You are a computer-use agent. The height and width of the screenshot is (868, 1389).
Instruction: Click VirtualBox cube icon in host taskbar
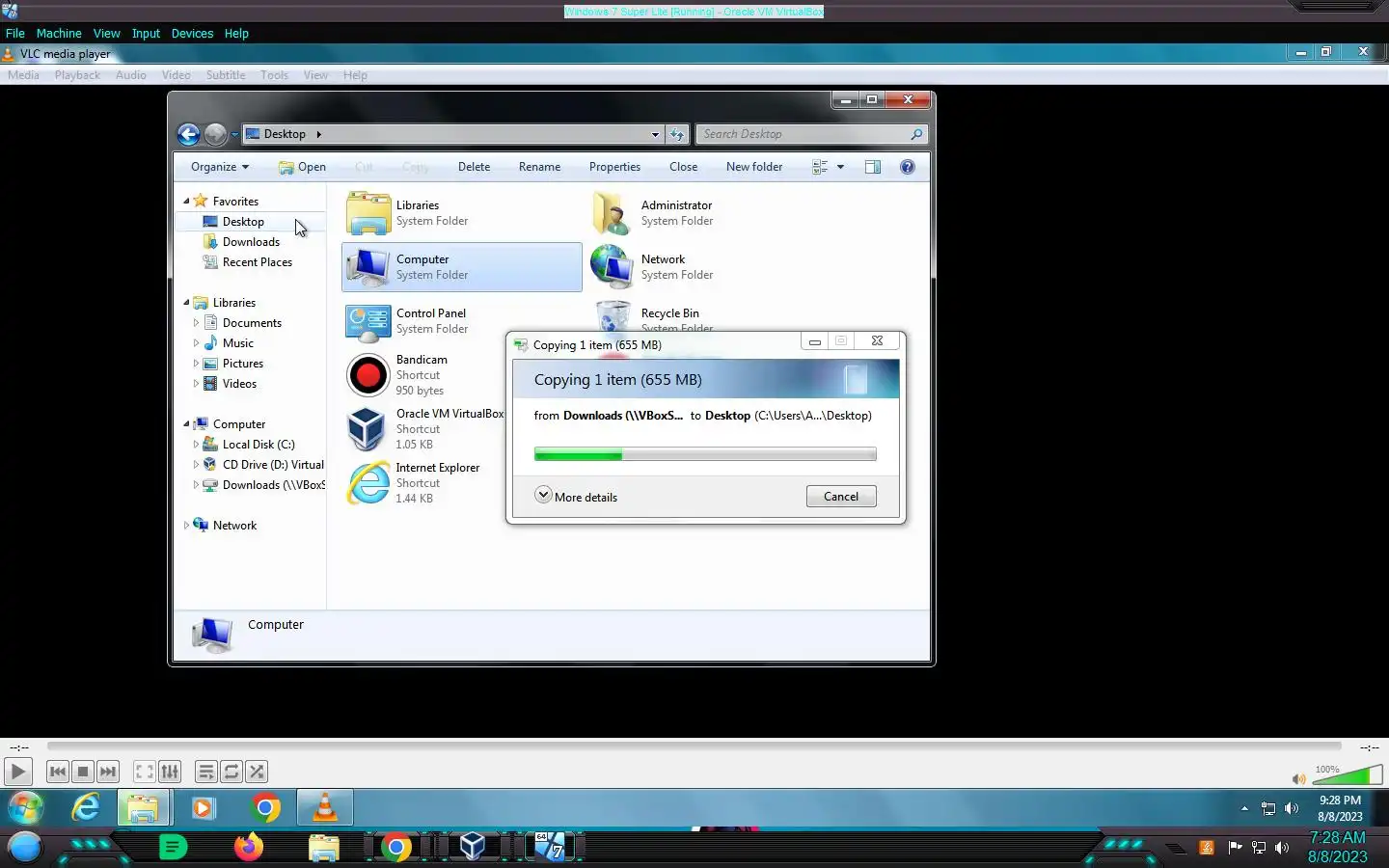pyautogui.click(x=473, y=847)
